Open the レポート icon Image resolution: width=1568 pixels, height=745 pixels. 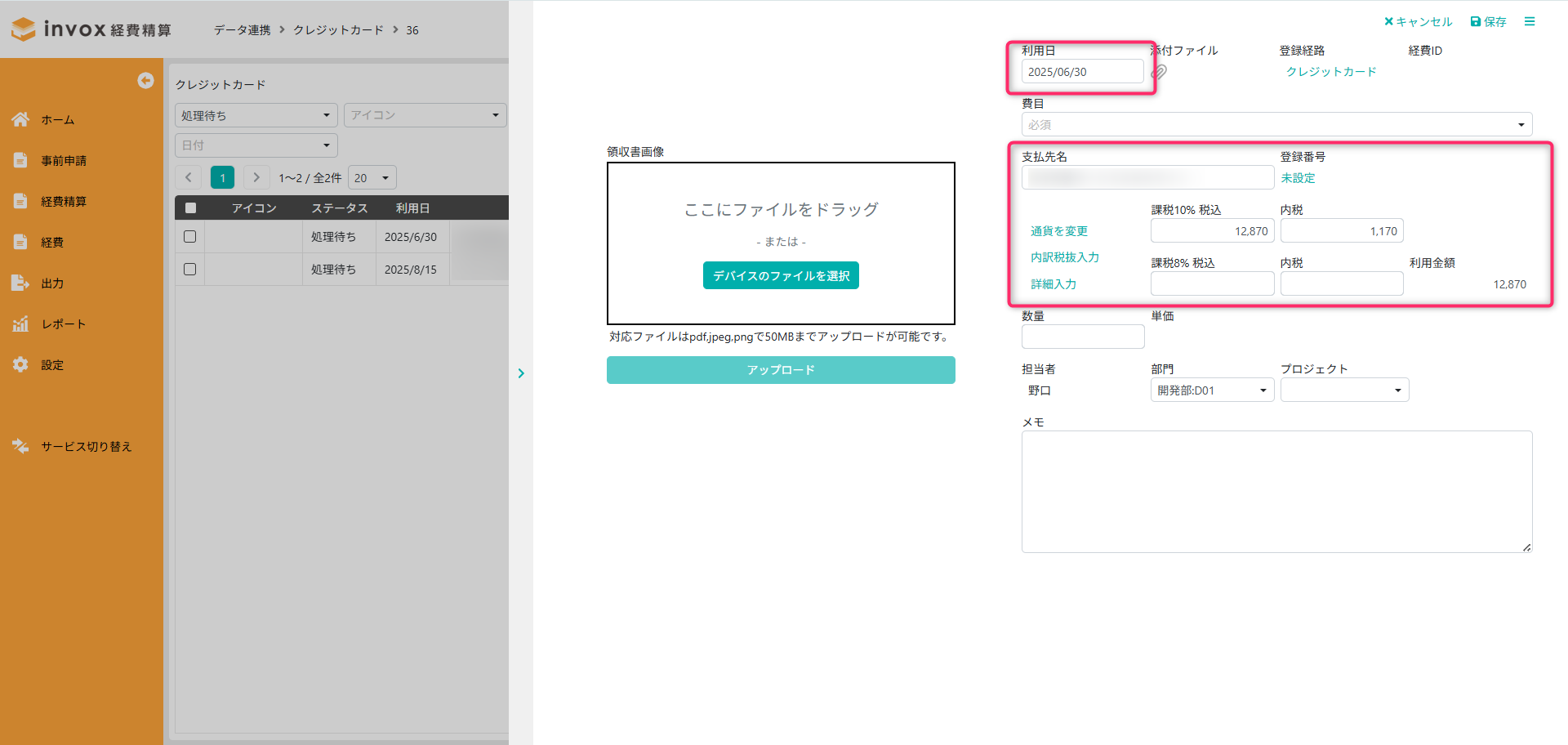tap(20, 323)
